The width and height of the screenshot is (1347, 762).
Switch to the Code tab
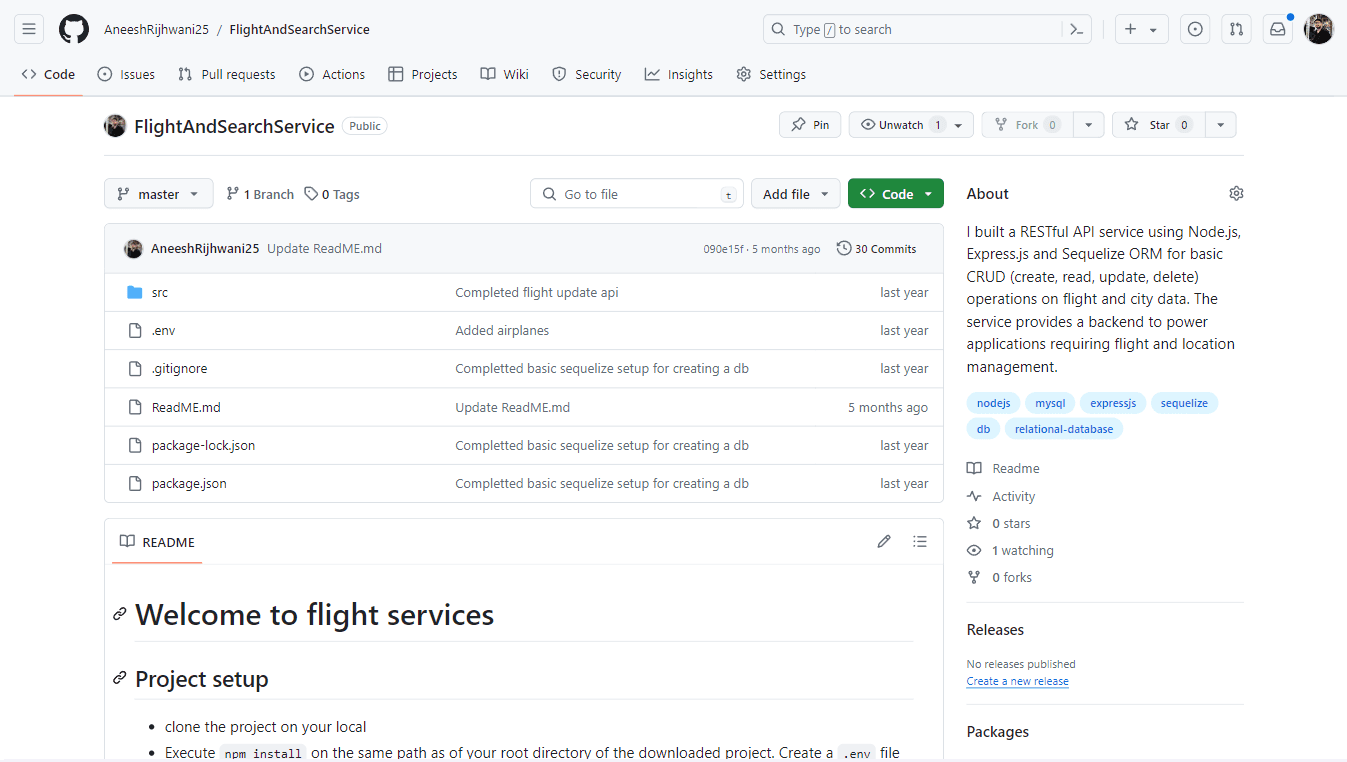click(x=48, y=74)
